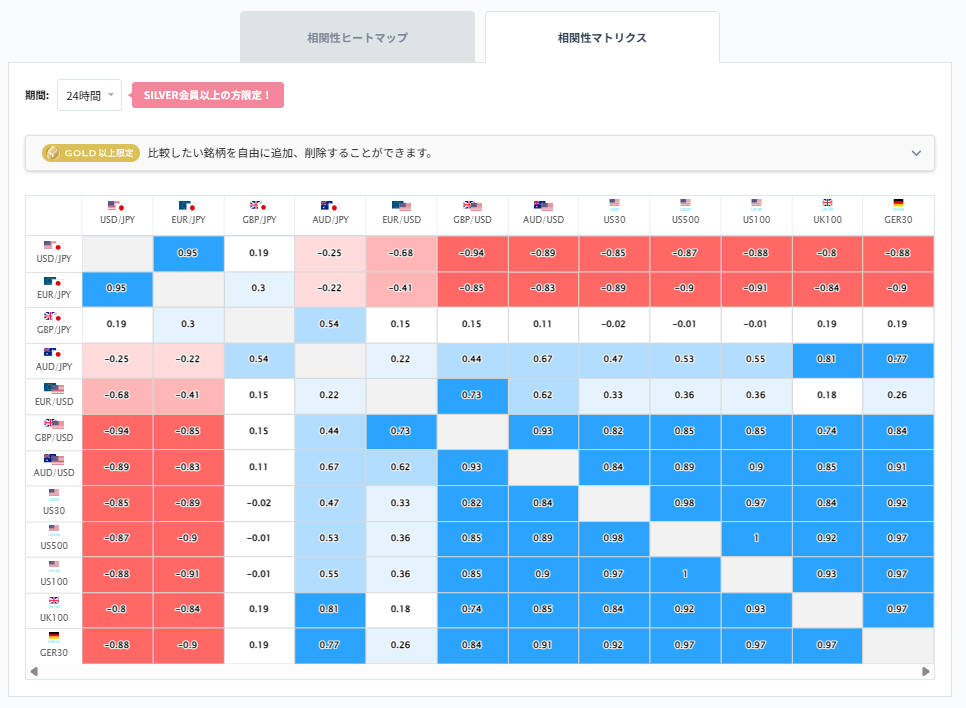The height and width of the screenshot is (708, 966).
Task: Switch to the 相関性ヒートマップ tab
Action: click(x=357, y=36)
